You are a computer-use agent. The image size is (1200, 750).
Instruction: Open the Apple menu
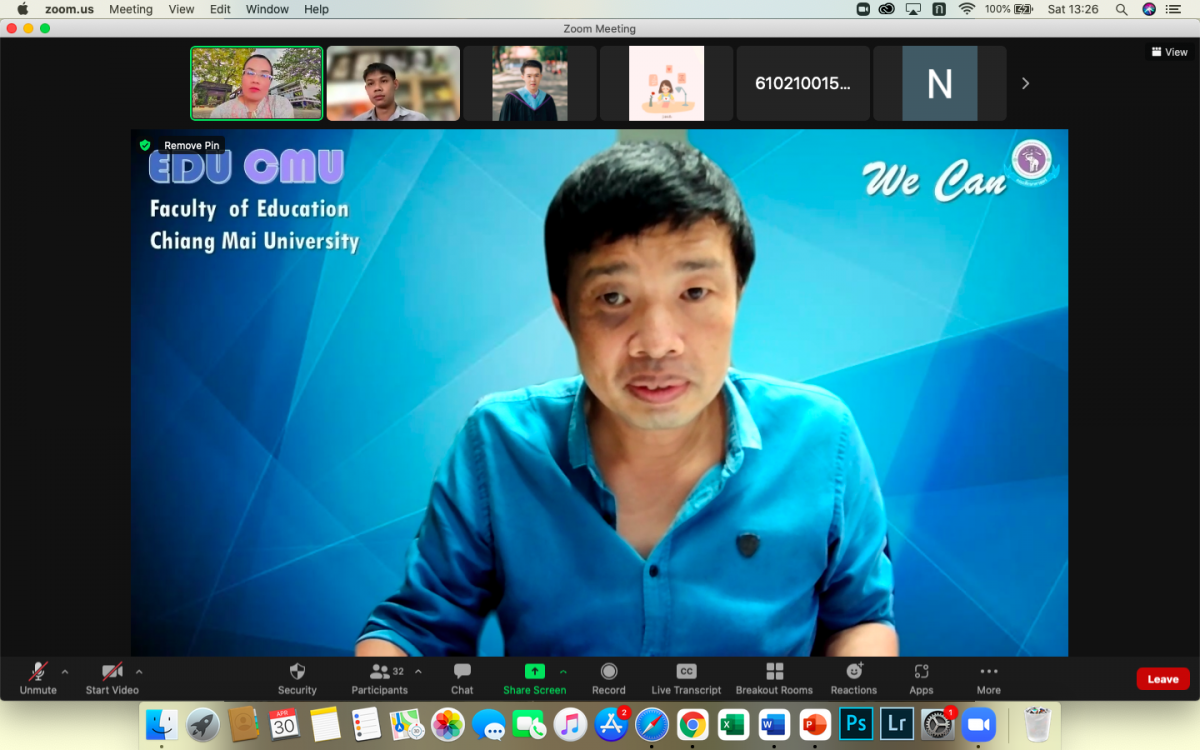(22, 9)
